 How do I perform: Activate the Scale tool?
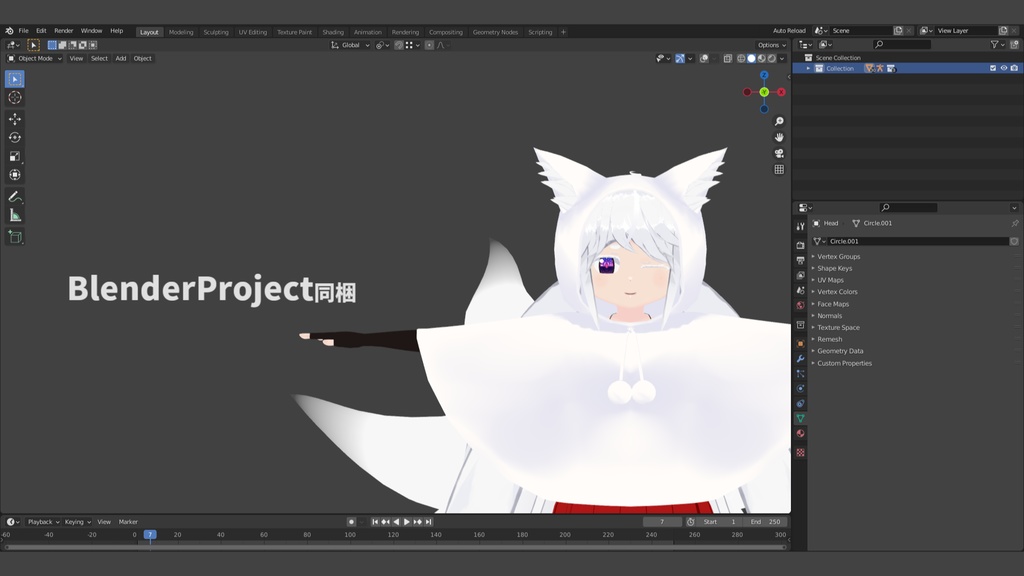coord(15,156)
